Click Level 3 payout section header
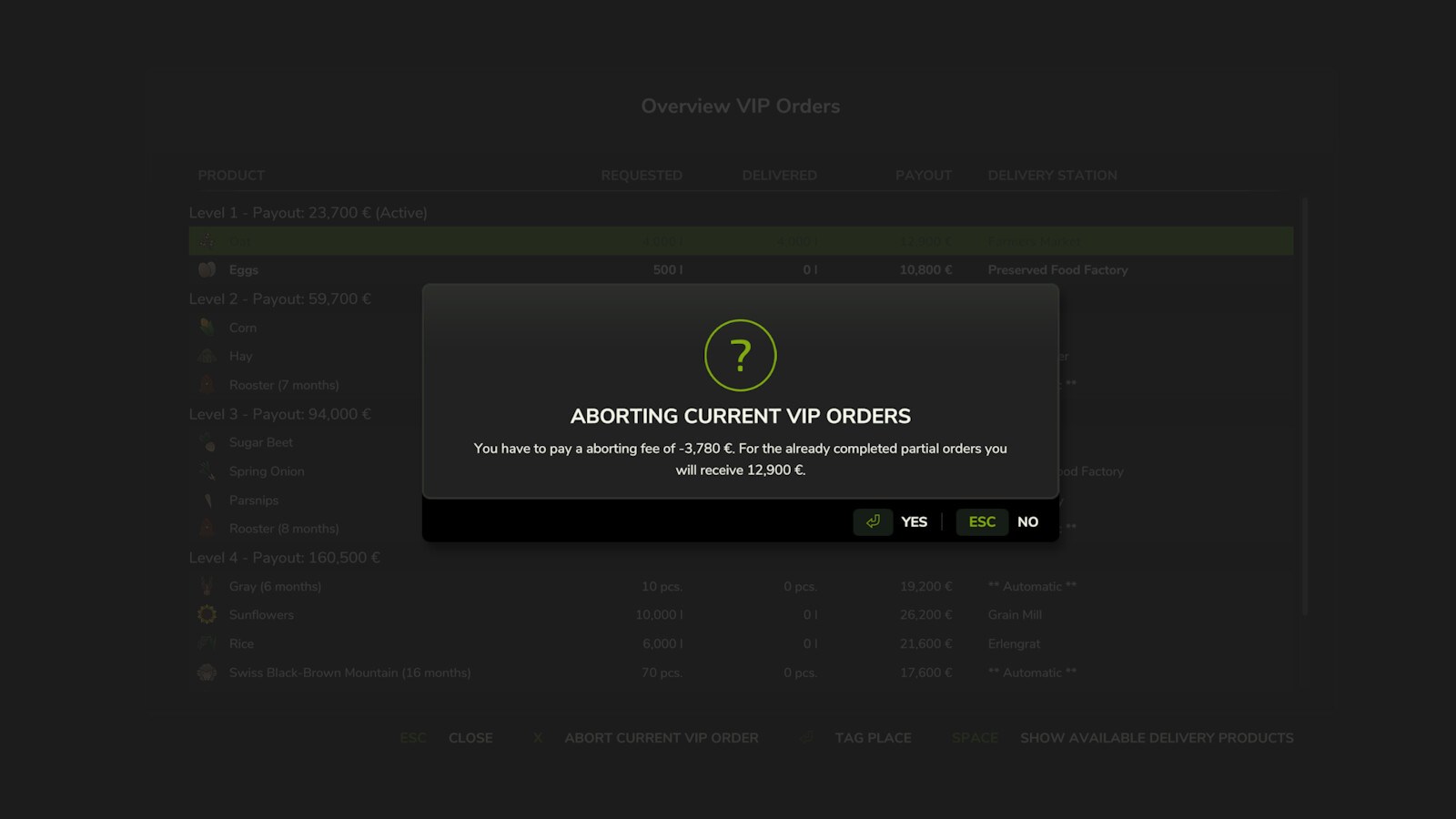Viewport: 1456px width, 819px height. pos(280,414)
